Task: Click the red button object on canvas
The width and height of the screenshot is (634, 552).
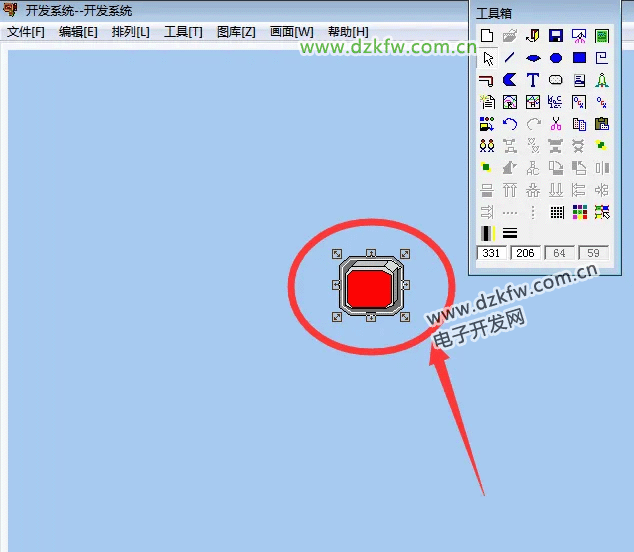Action: coord(370,286)
